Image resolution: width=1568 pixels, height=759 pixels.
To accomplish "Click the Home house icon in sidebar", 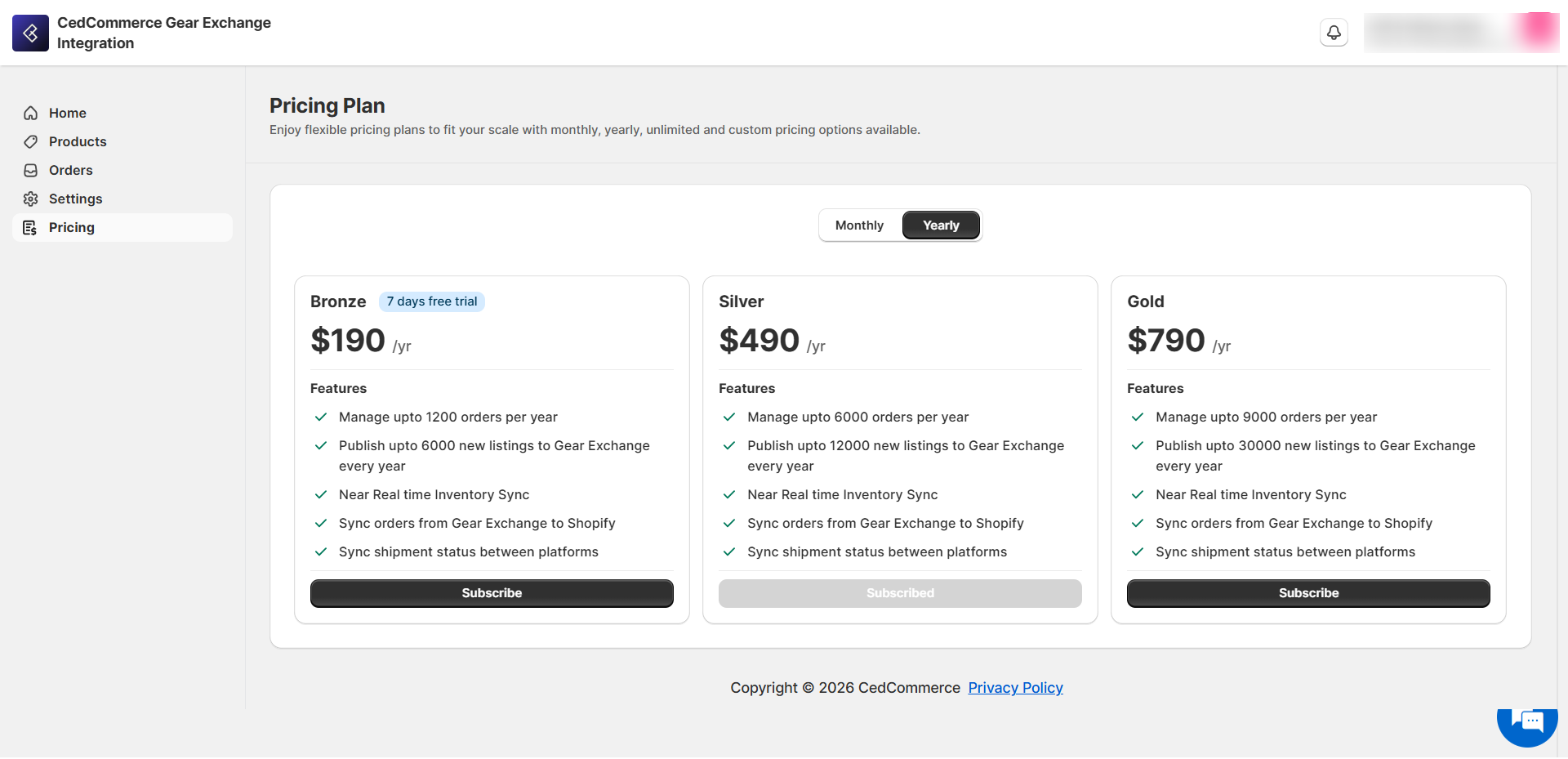I will pyautogui.click(x=31, y=113).
